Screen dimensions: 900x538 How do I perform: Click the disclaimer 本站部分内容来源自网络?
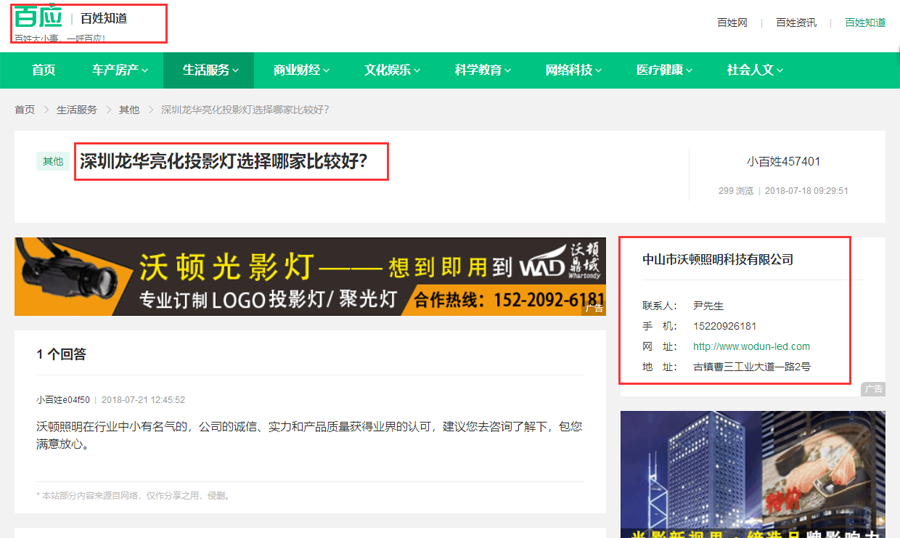pyautogui.click(x=133, y=496)
